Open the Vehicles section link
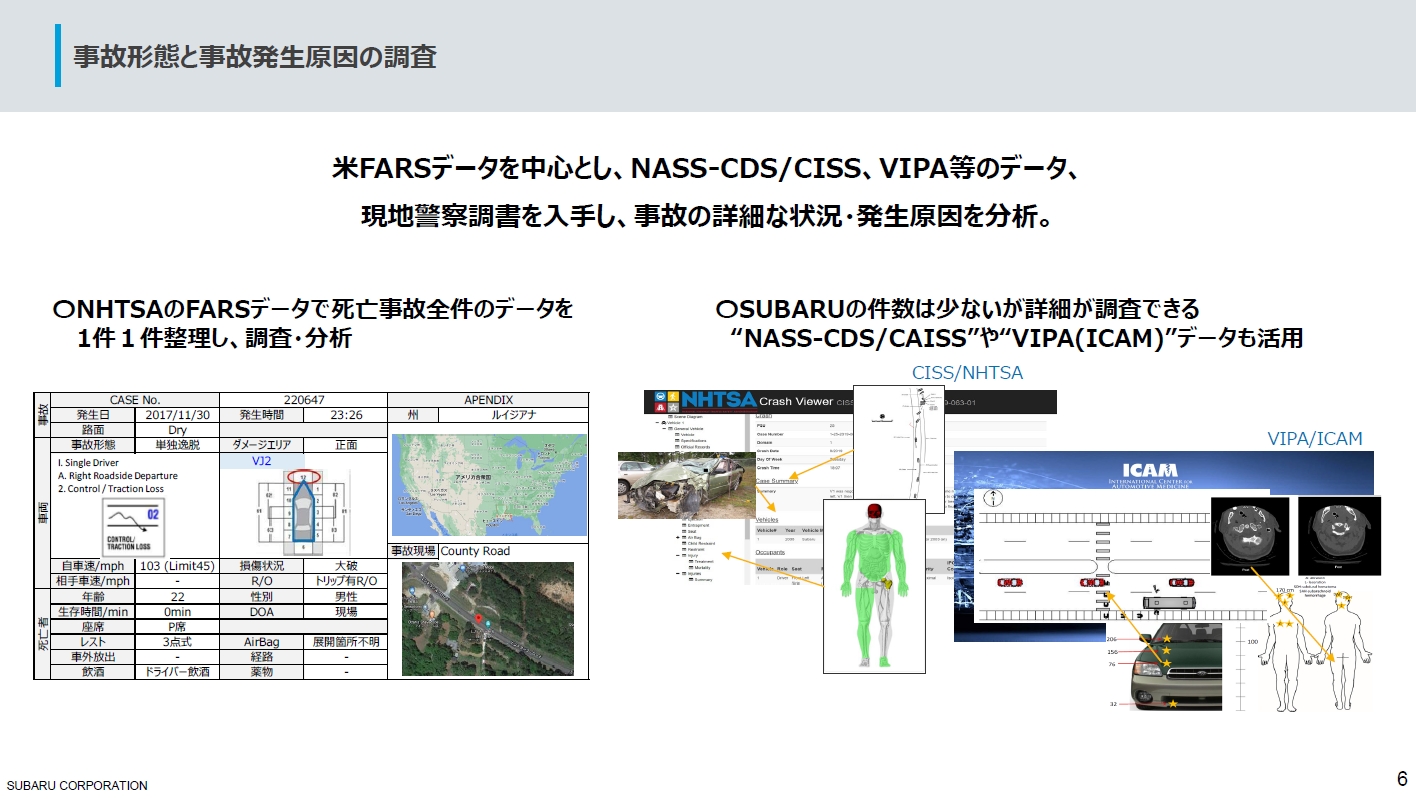This screenshot has width=1416, height=799. [767, 519]
